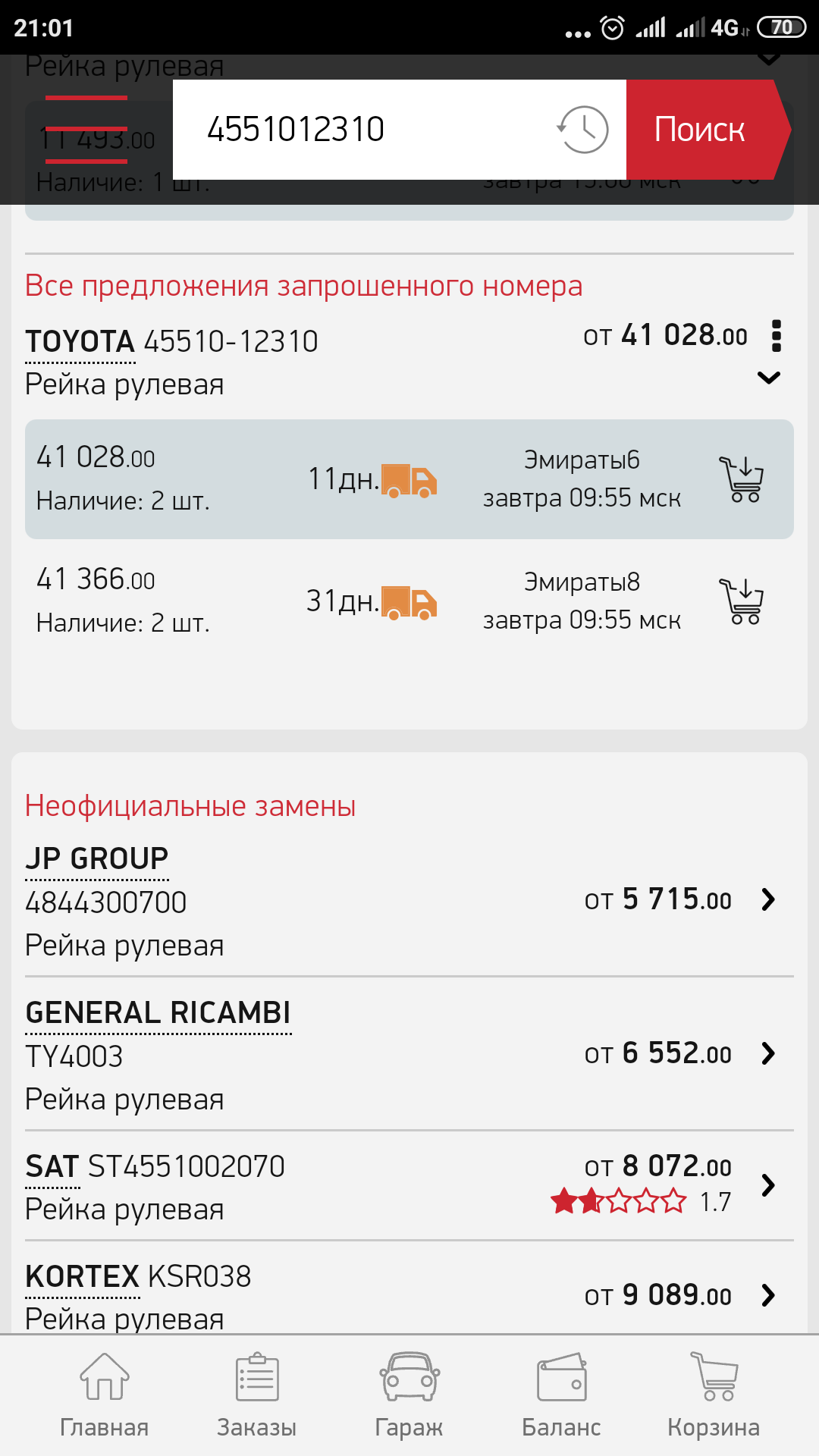Open the SAT star rating
Image resolution: width=819 pixels, height=1456 pixels.
tap(619, 1202)
